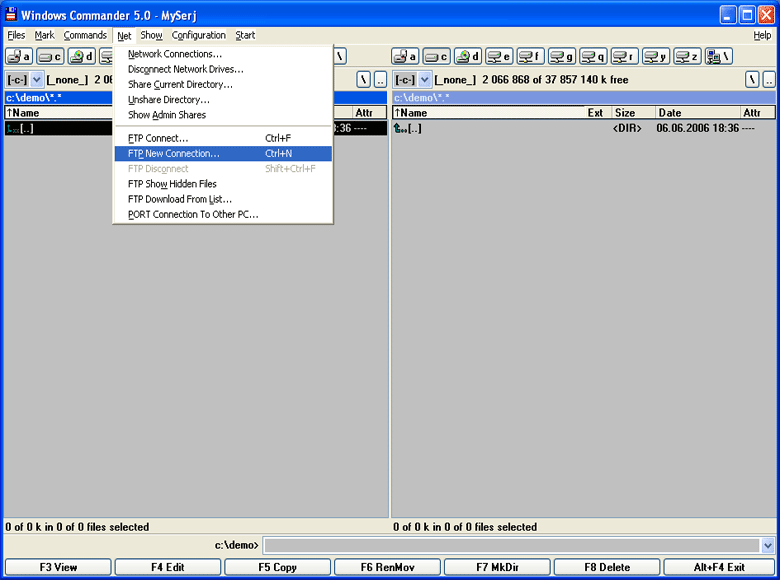Open the Commands menu
This screenshot has height=580, width=780.
point(85,35)
